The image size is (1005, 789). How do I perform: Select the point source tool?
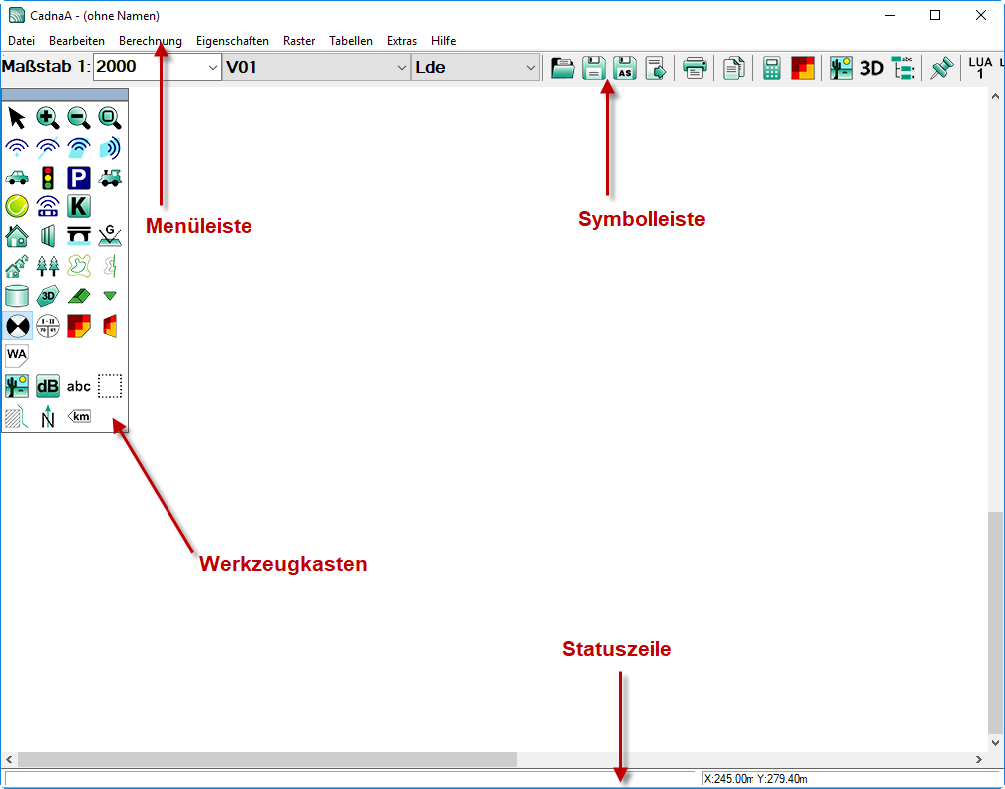pos(17,148)
